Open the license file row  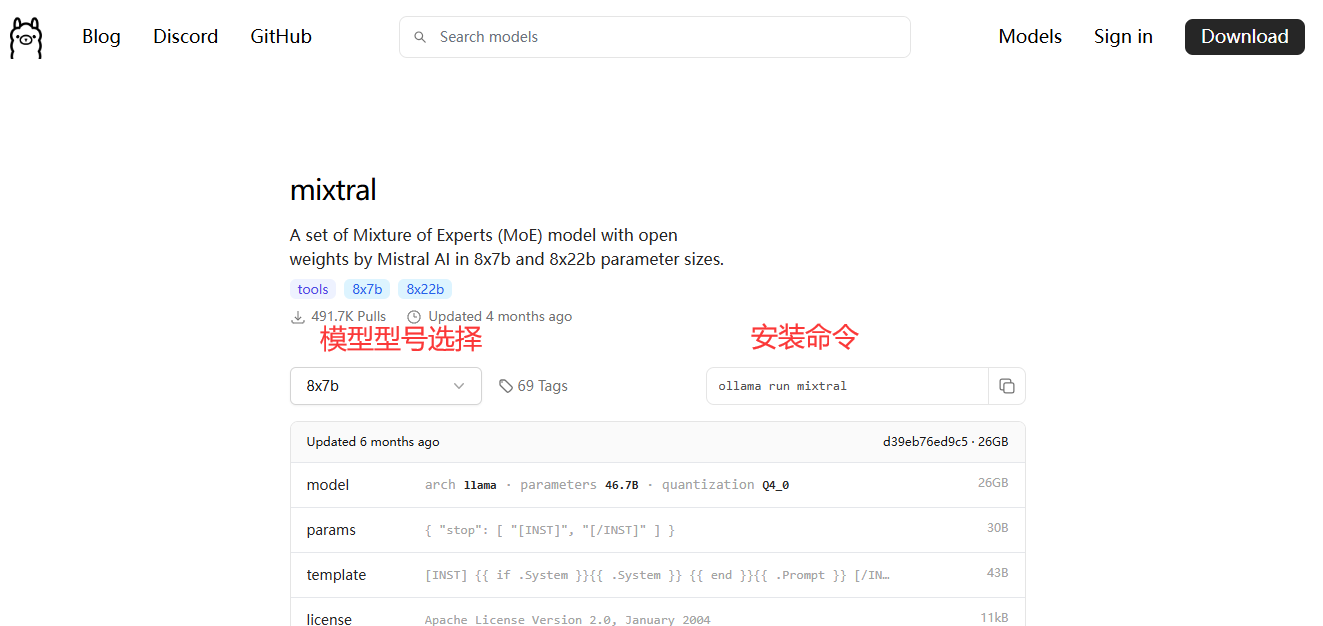[x=657, y=613]
